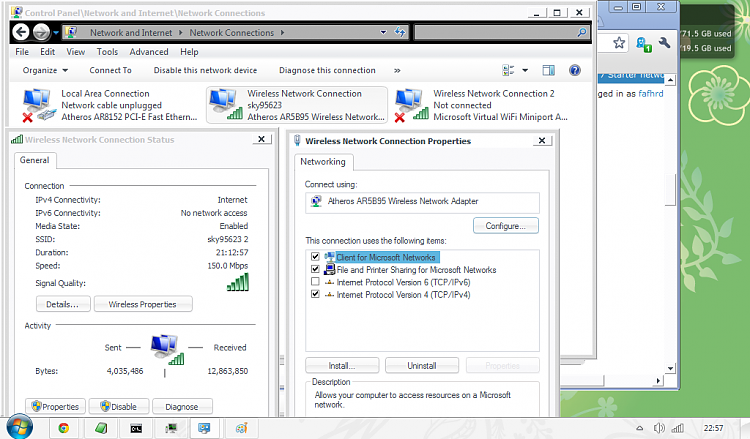Image resolution: width=750 pixels, height=439 pixels.
Task: Click the Back navigation arrow
Action: [21, 32]
